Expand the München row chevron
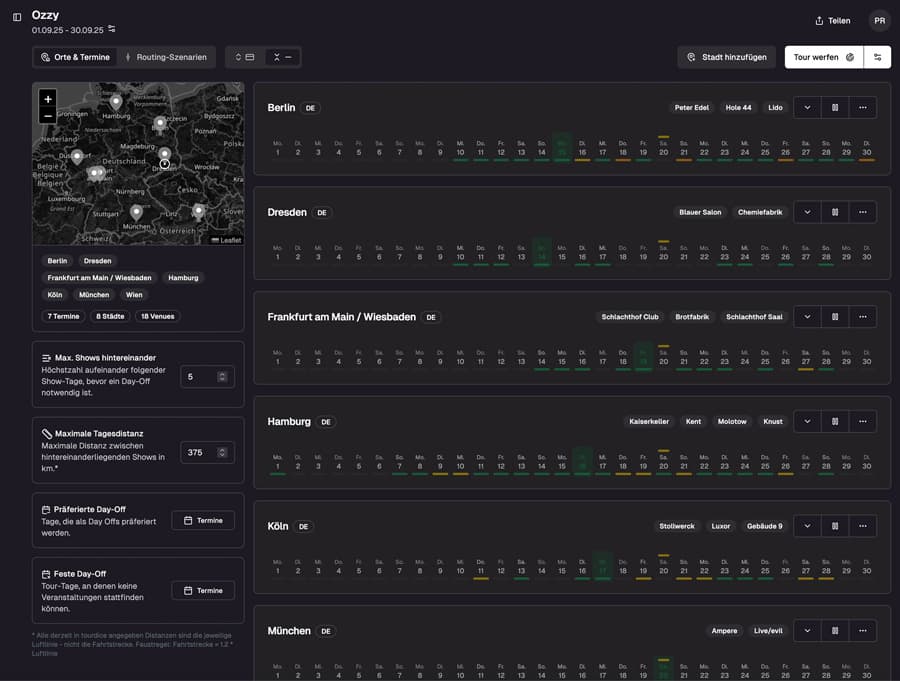This screenshot has width=900, height=681. (807, 630)
